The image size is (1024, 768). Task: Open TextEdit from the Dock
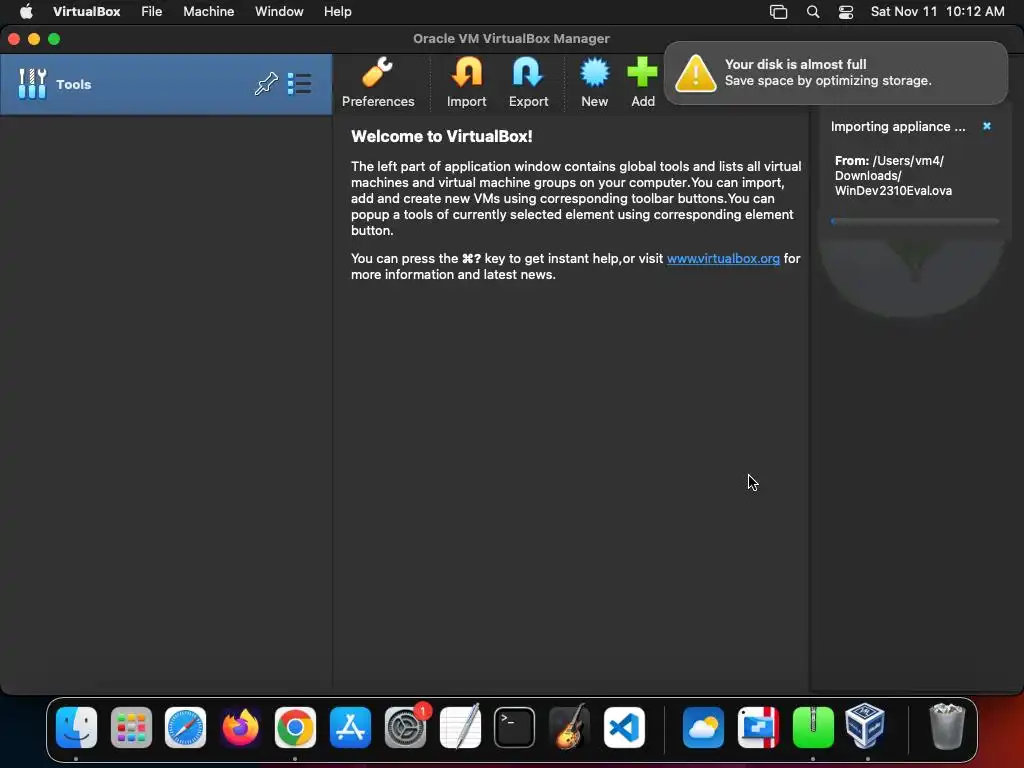point(460,727)
